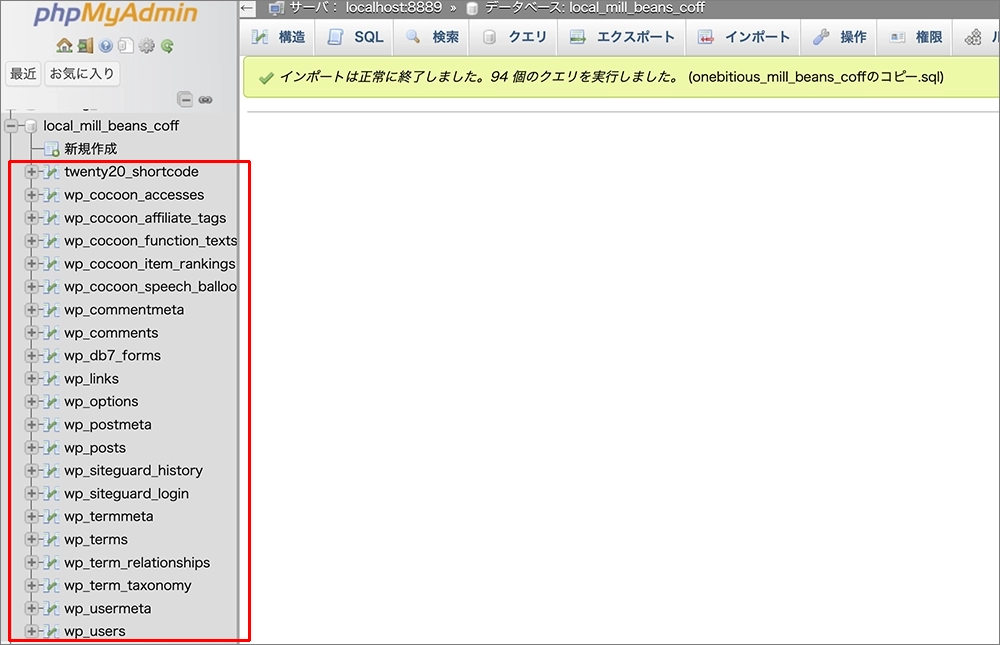Open the blue question-mark help icon
This screenshot has width=1000, height=645.
tap(106, 45)
